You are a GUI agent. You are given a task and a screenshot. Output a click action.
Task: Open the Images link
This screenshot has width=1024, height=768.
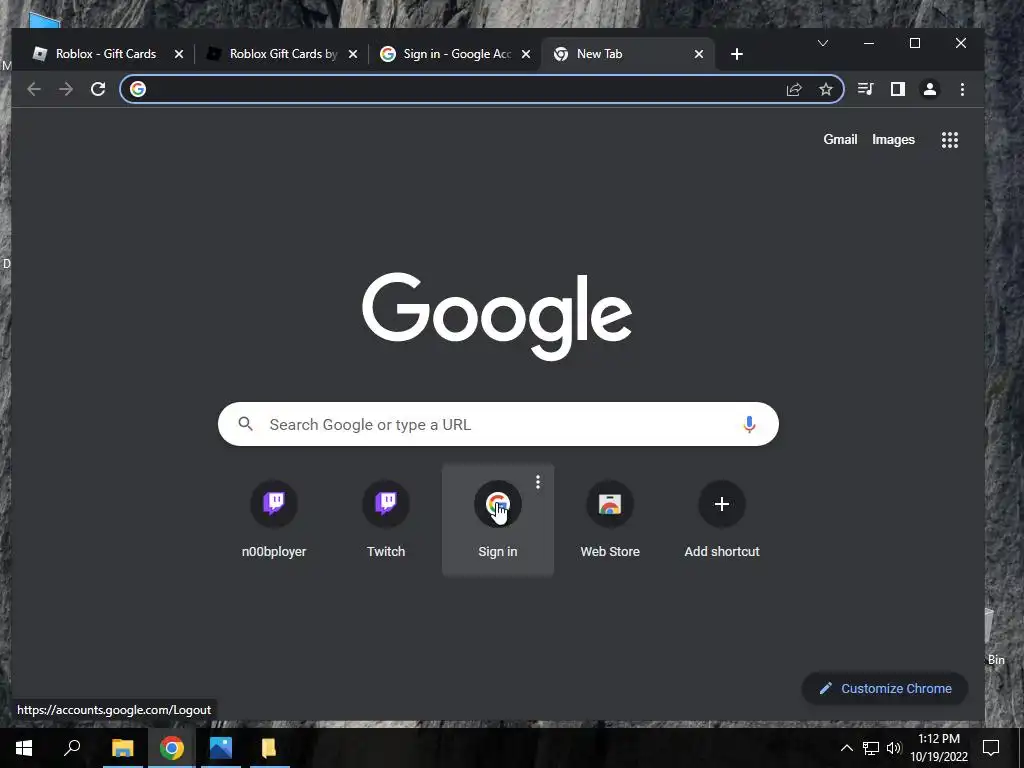893,140
